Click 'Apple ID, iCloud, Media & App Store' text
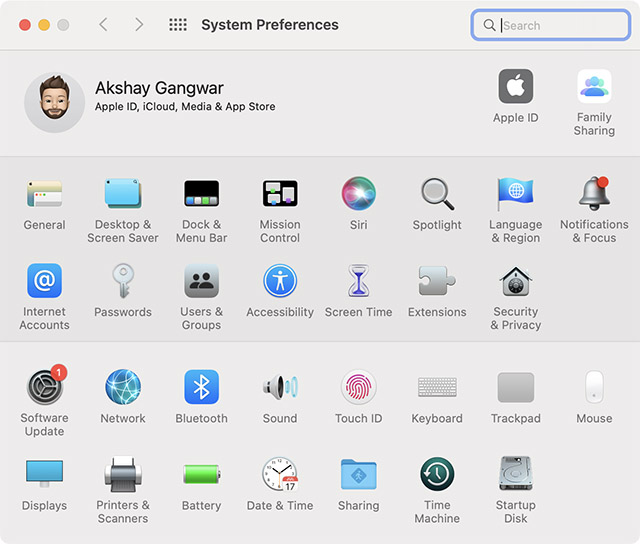 pos(185,107)
